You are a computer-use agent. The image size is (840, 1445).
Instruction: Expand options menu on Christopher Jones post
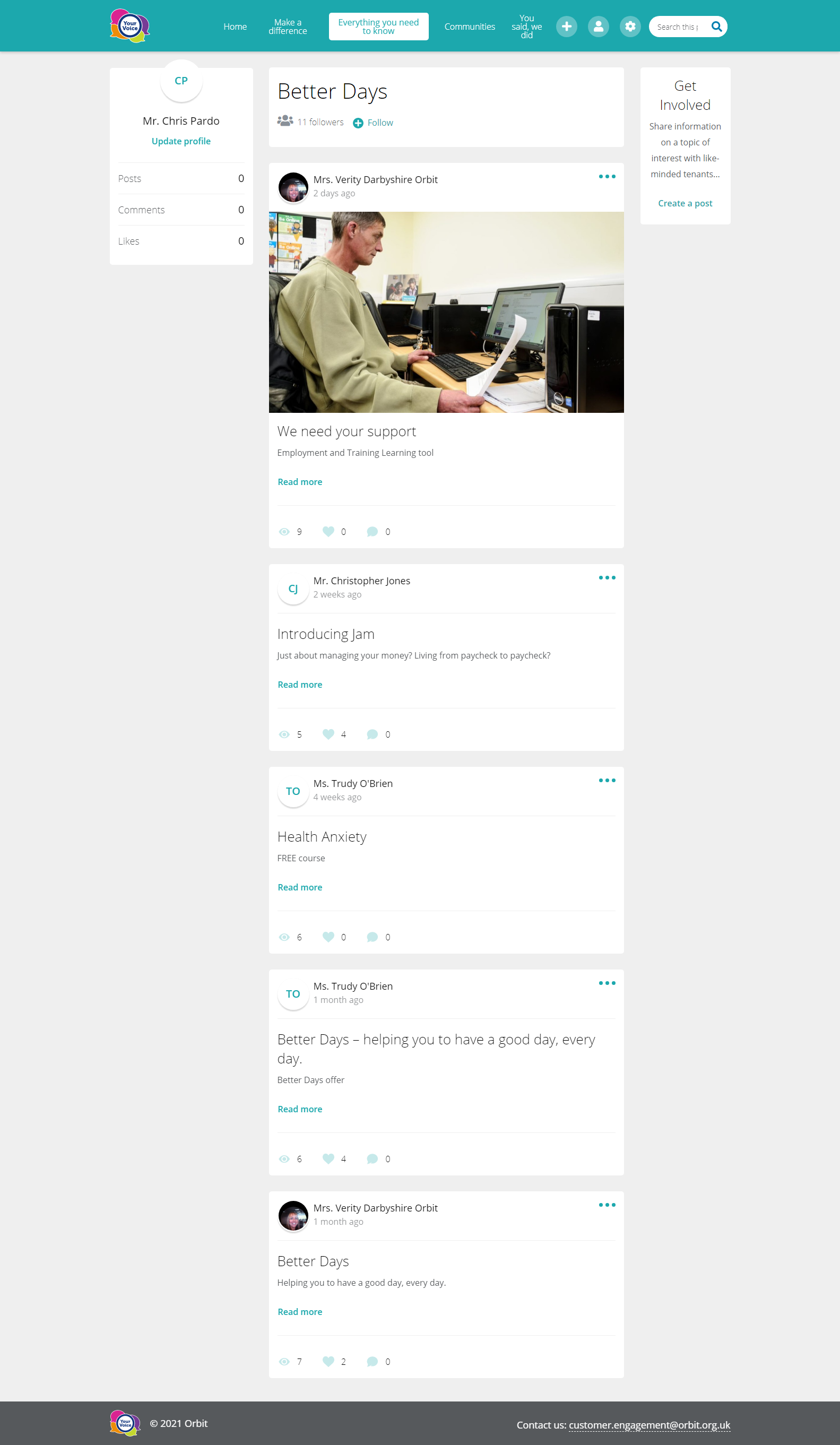coord(607,577)
